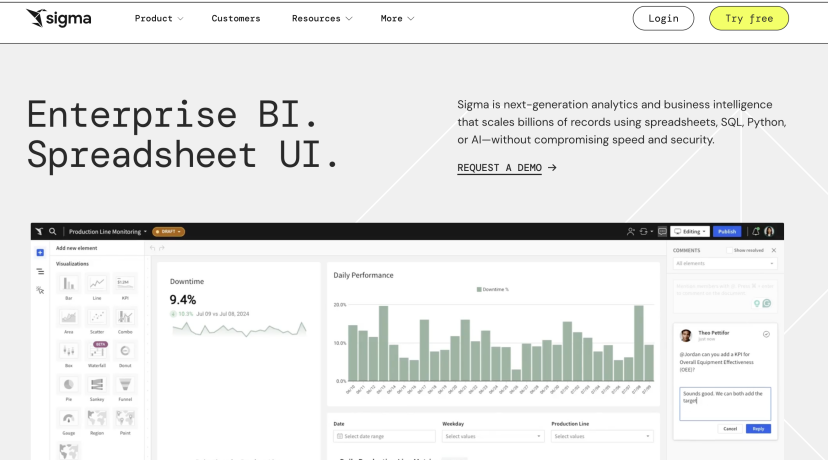Image resolution: width=828 pixels, height=460 pixels.
Task: Open the notifications bell icon
Action: click(x=756, y=231)
